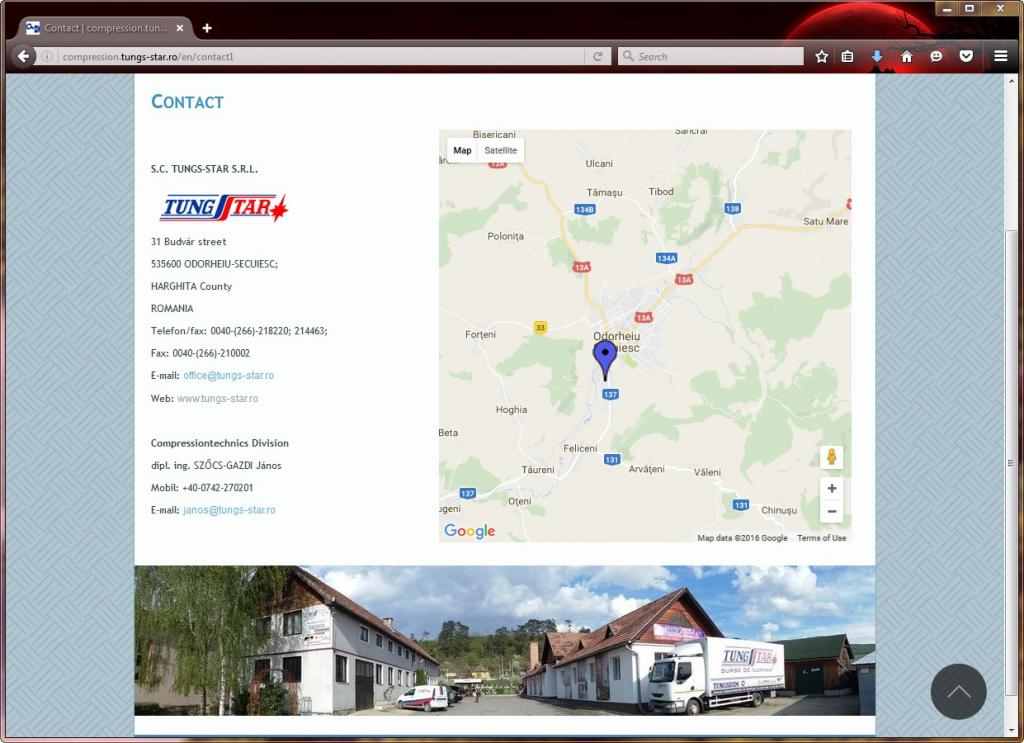Select the Map view type button

(x=462, y=150)
